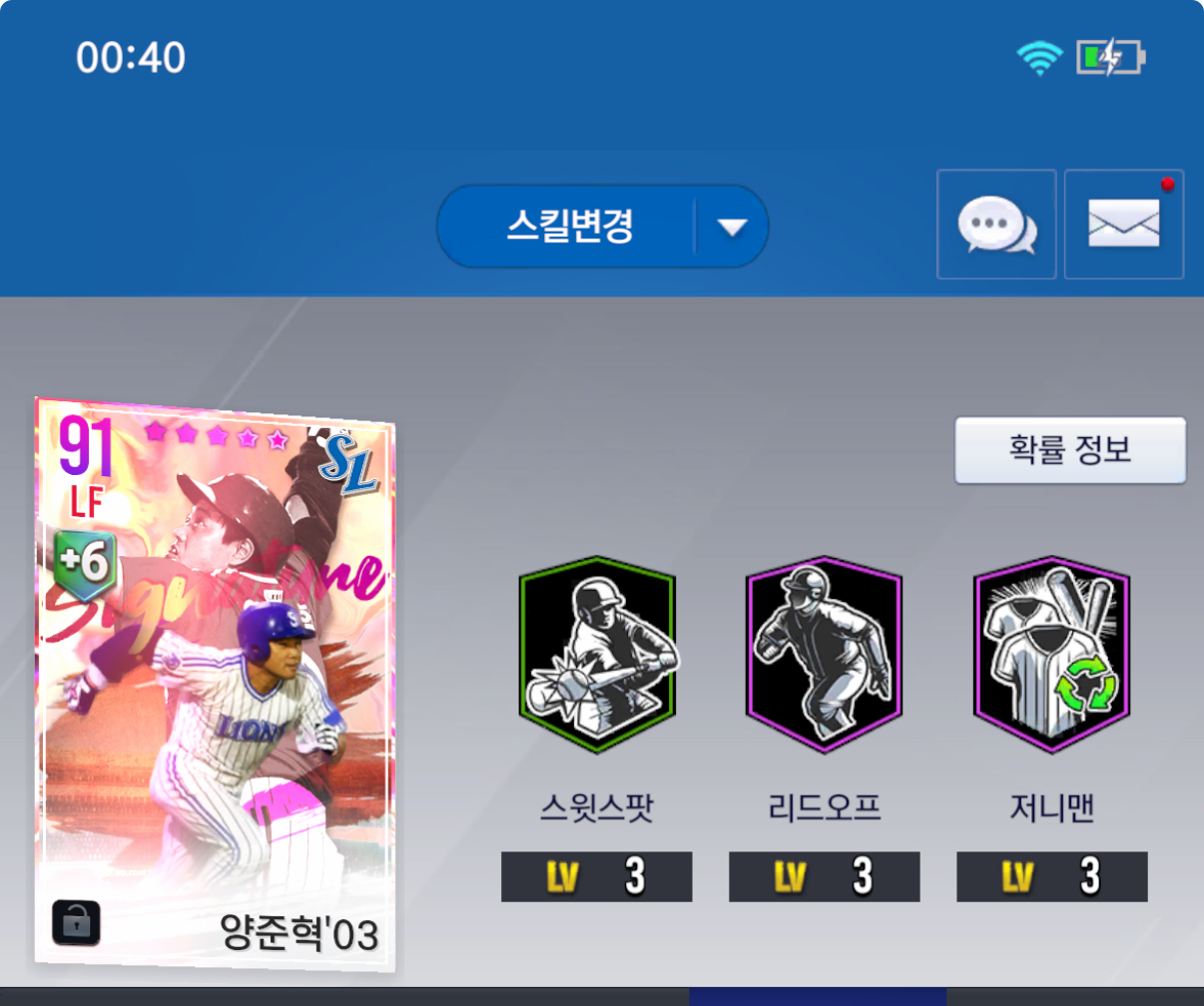
Task: Open the 스킬변경 menu selector
Action: click(x=603, y=227)
